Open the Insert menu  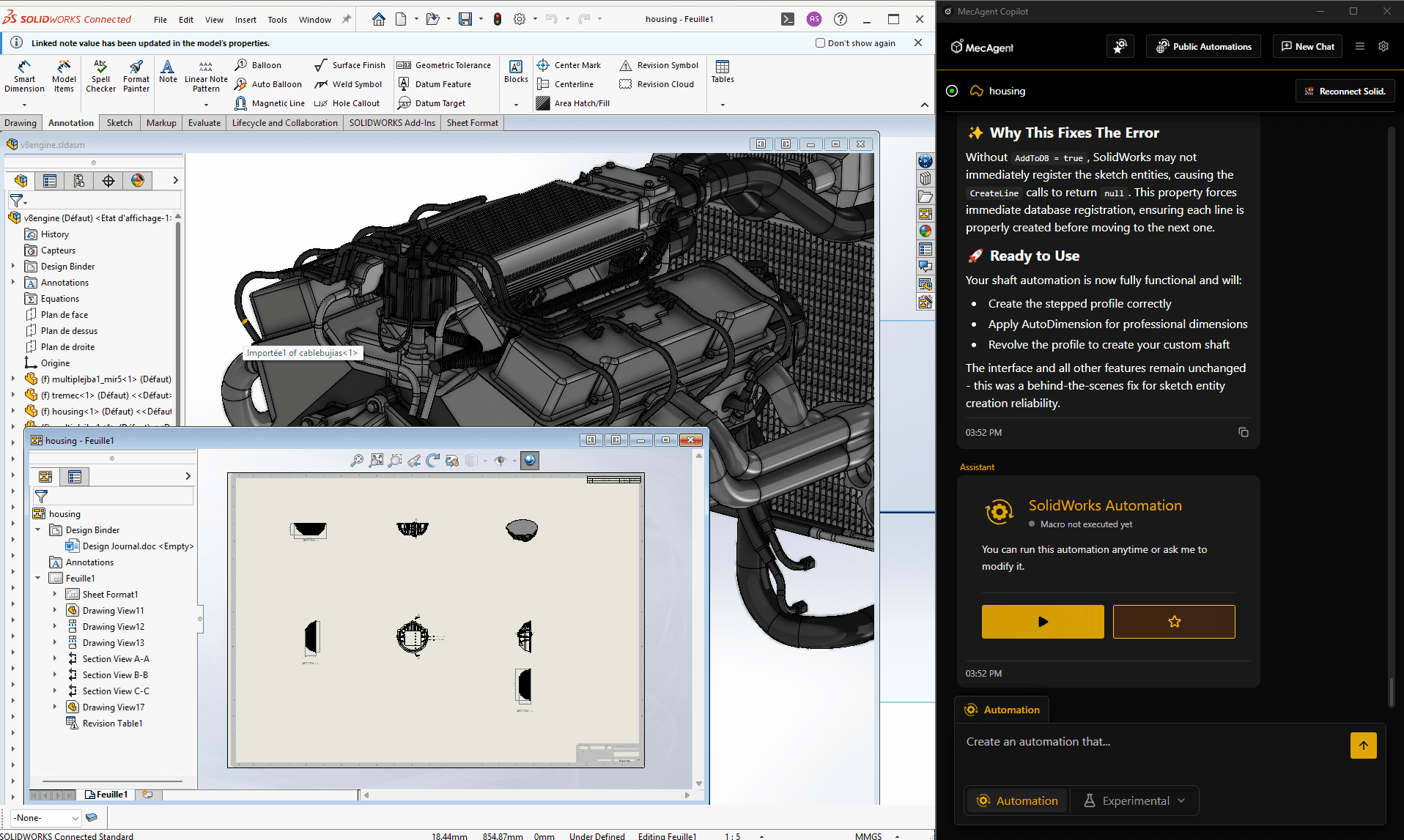245,20
